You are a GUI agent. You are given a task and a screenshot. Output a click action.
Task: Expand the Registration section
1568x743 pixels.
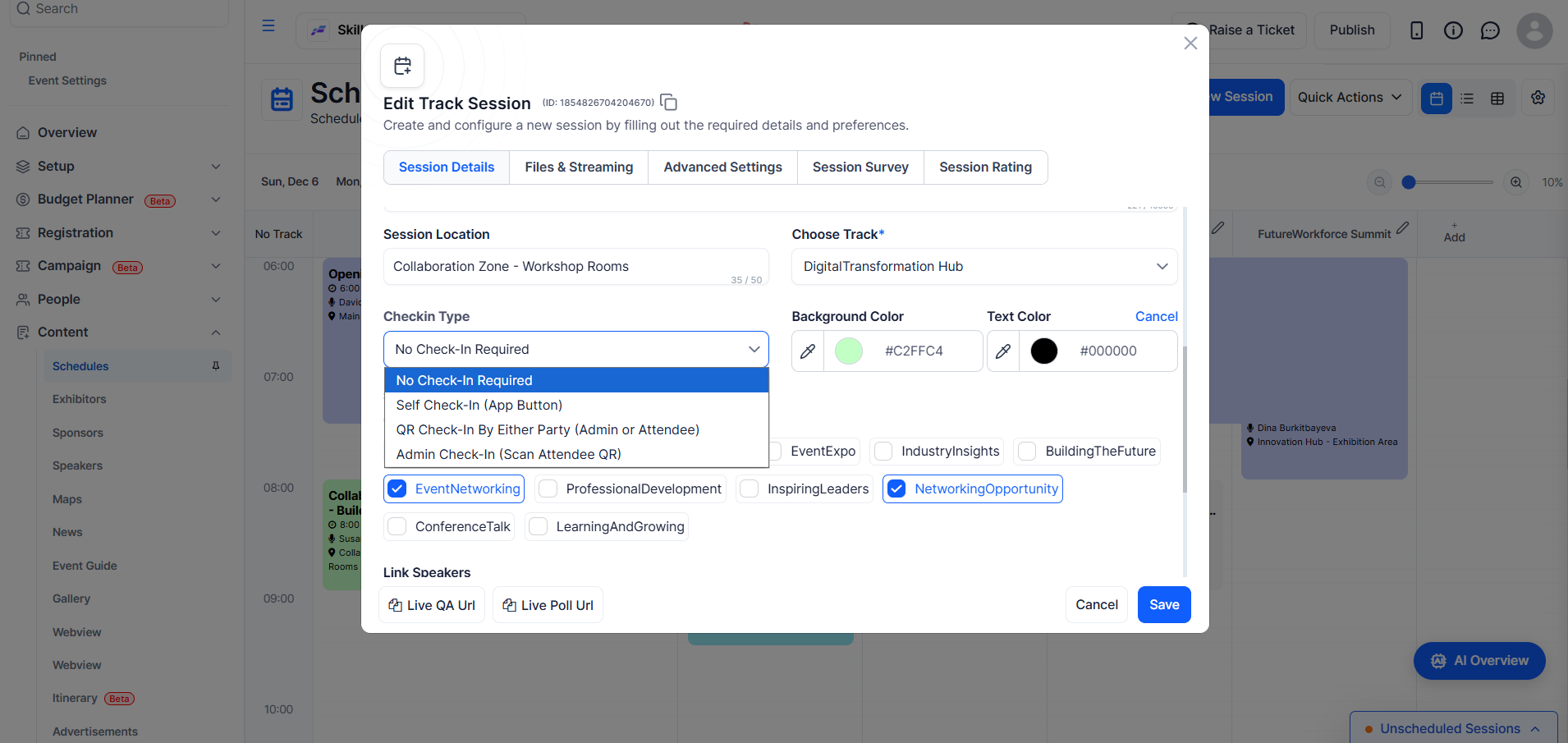216,233
